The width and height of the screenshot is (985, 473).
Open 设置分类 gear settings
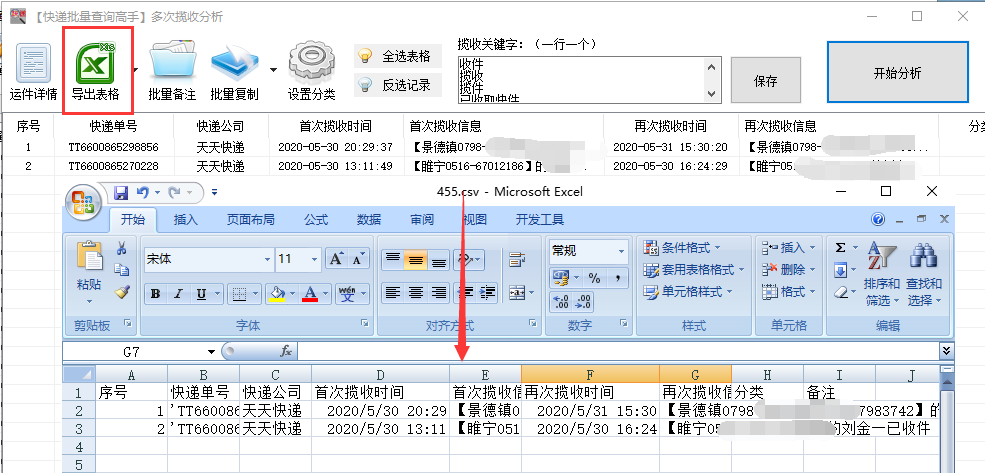[311, 72]
